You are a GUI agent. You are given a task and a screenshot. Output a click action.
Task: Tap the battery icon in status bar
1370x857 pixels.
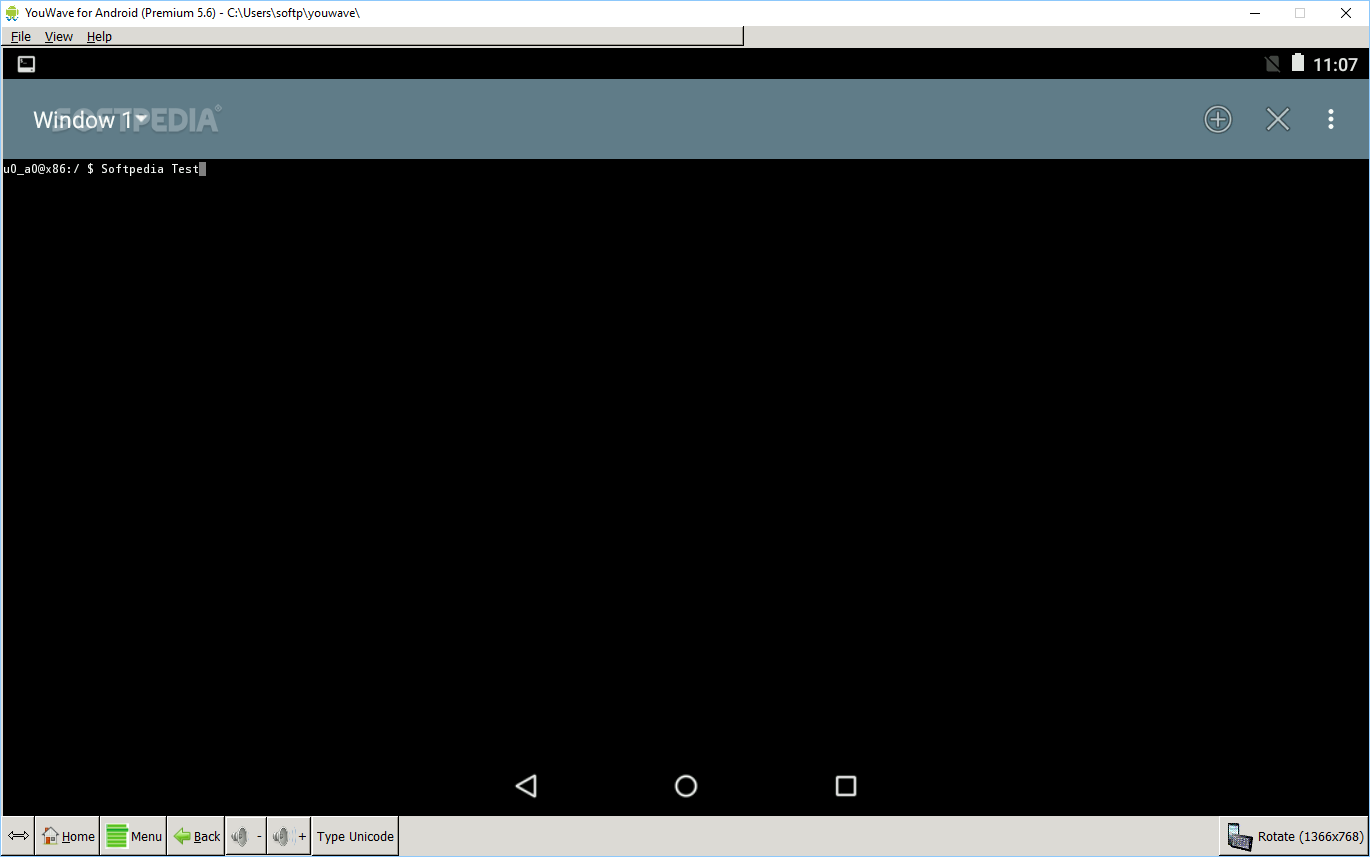pyautogui.click(x=1298, y=63)
